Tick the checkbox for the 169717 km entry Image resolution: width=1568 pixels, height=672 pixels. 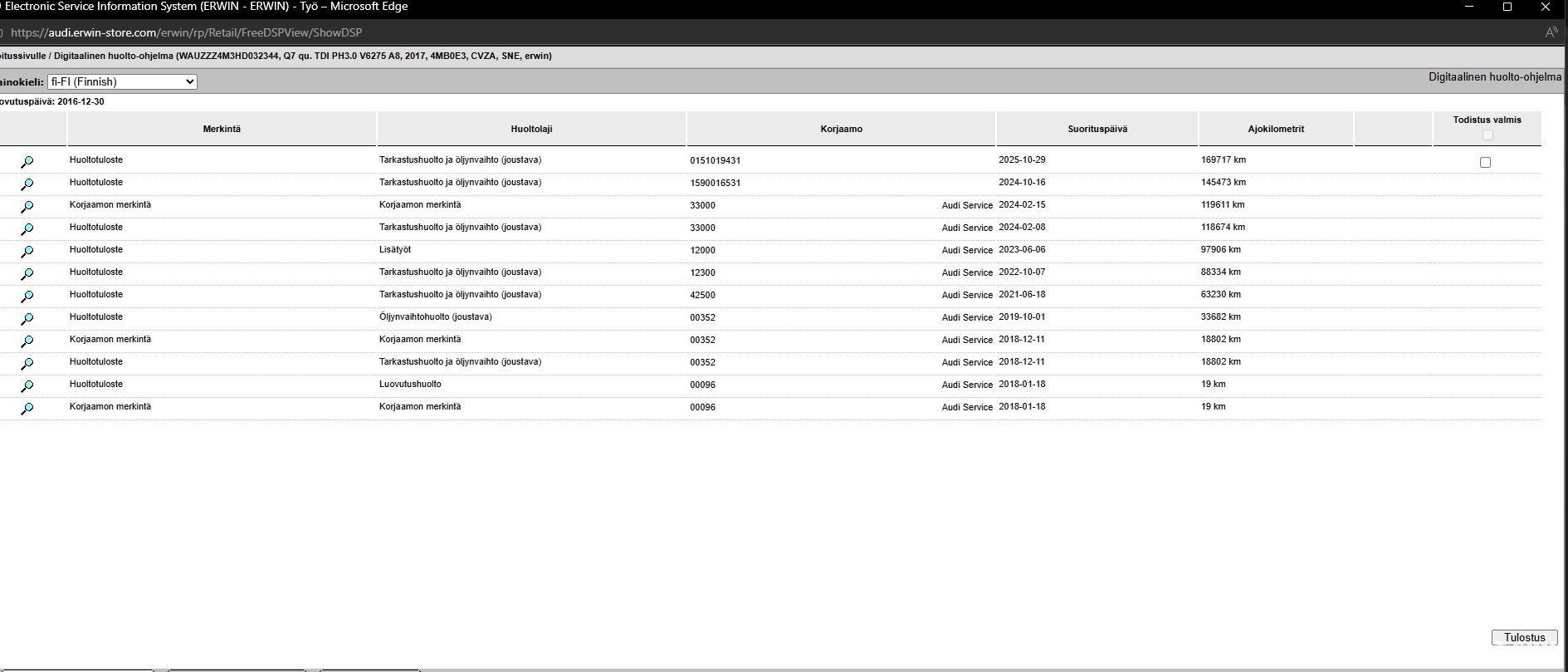[1485, 163]
